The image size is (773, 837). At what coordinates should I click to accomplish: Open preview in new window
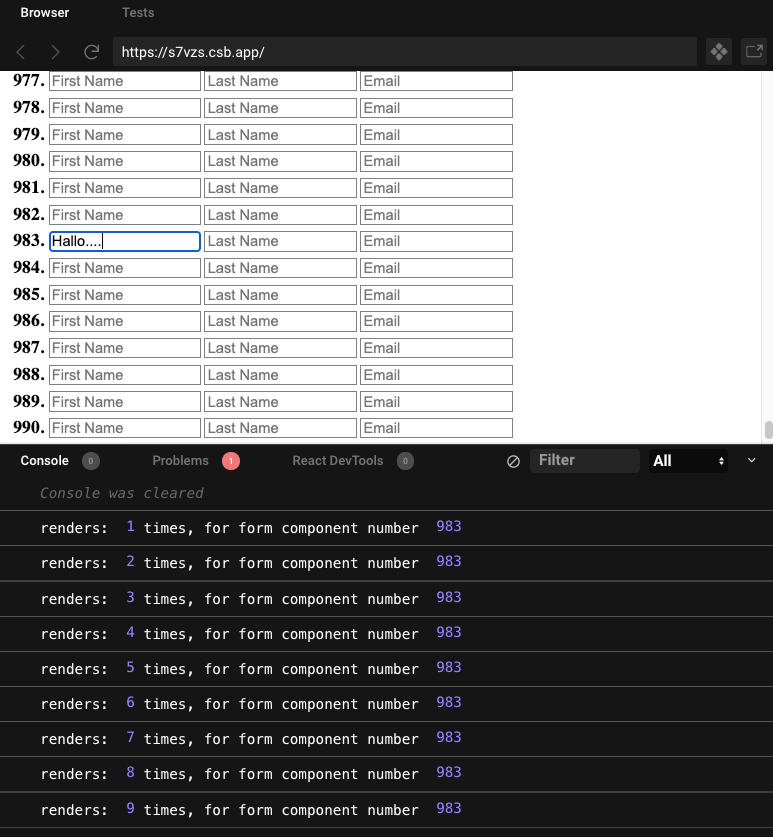coord(753,52)
